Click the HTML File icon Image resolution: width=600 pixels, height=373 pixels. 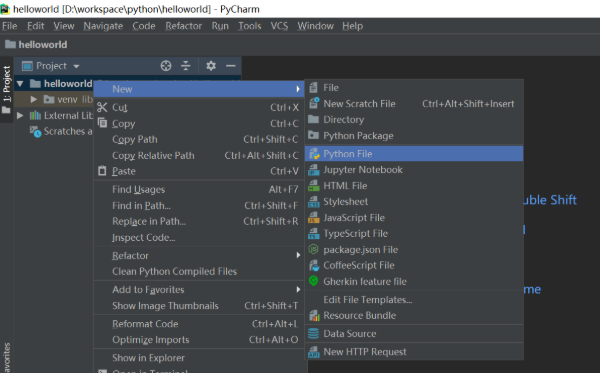pos(314,186)
